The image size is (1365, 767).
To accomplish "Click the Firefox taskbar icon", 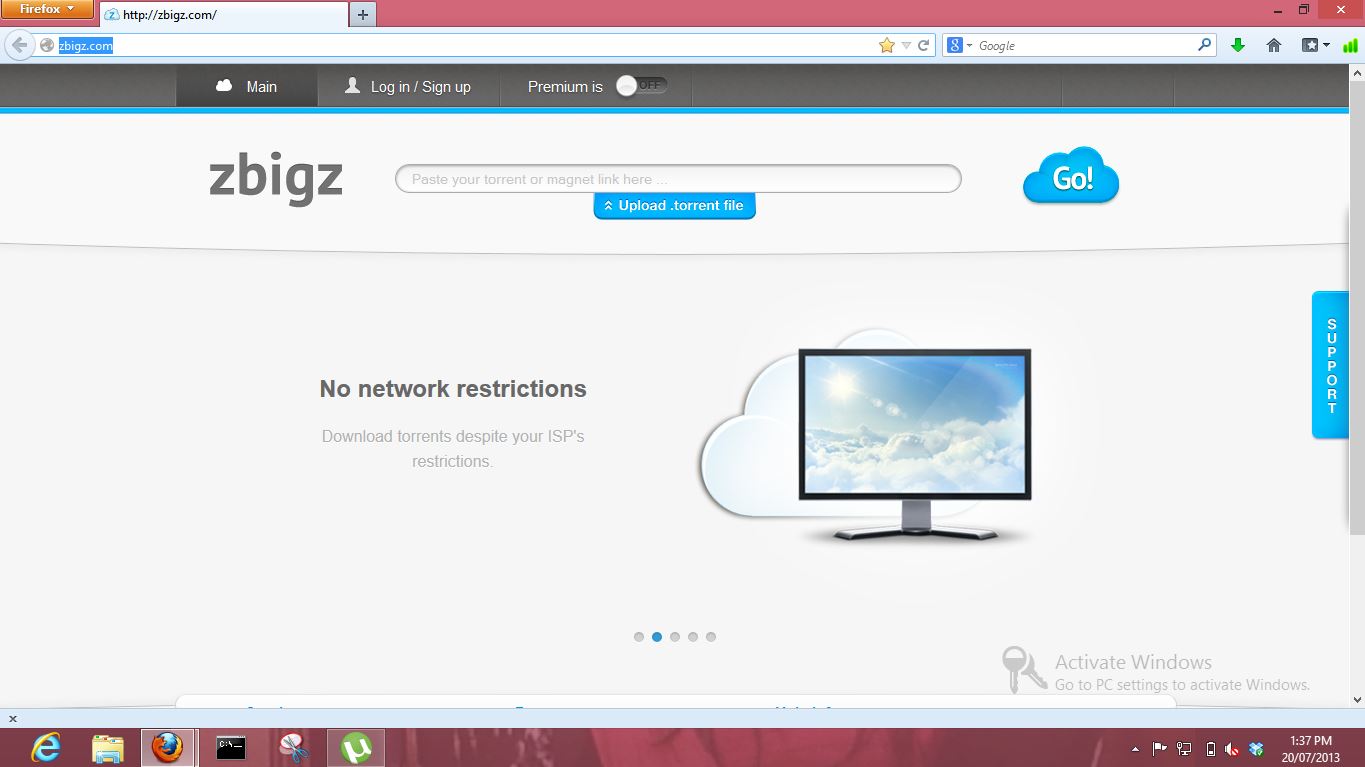I will tap(168, 747).
